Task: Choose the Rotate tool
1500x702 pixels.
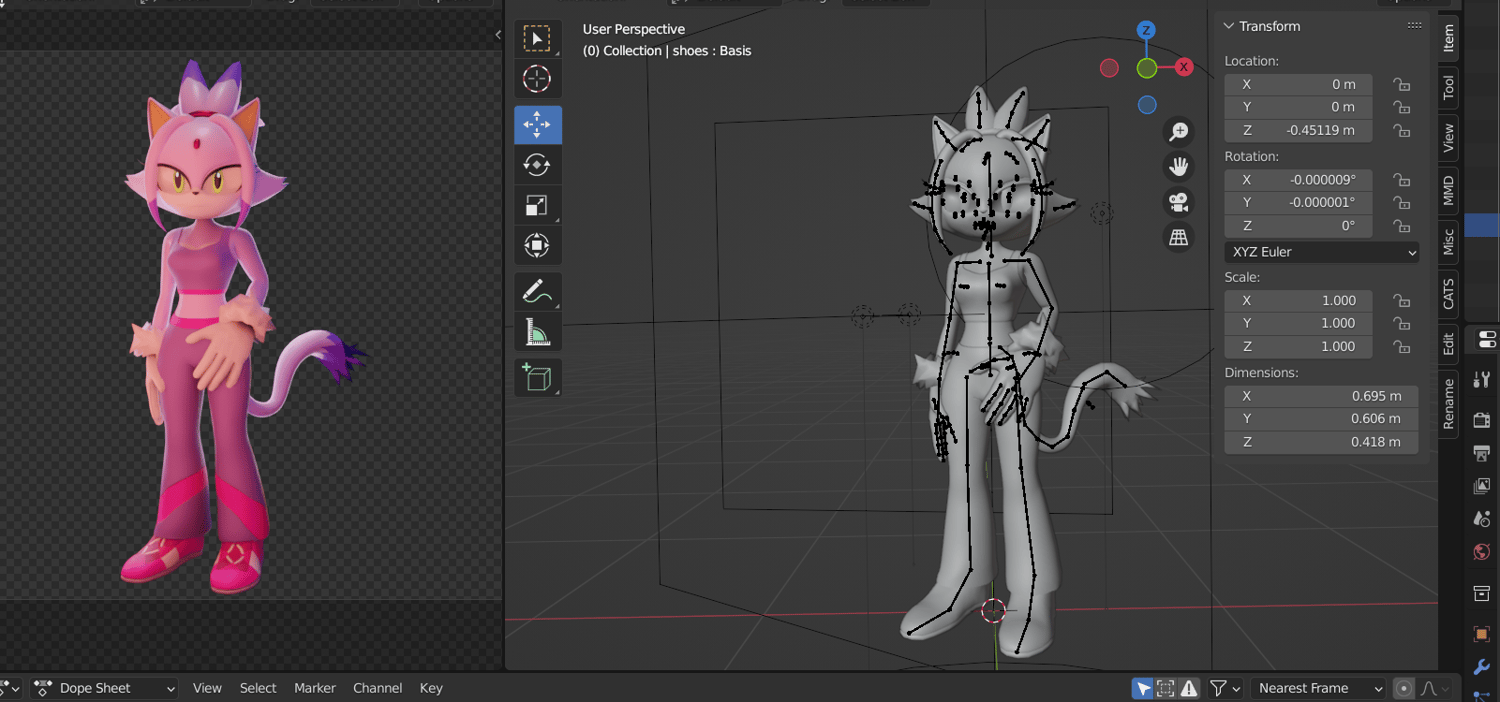Action: [538, 165]
